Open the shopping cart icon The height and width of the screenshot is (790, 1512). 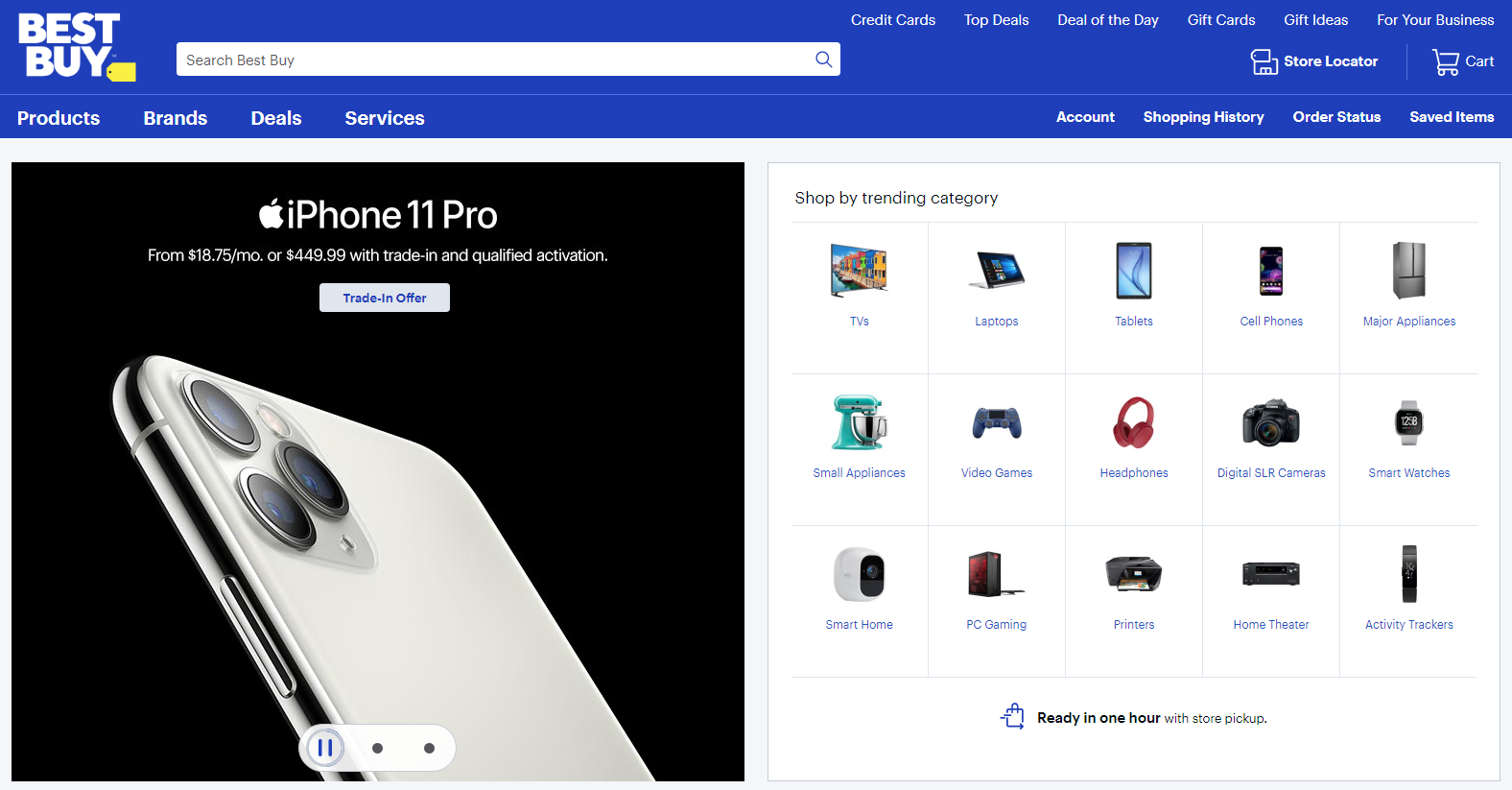[1446, 62]
